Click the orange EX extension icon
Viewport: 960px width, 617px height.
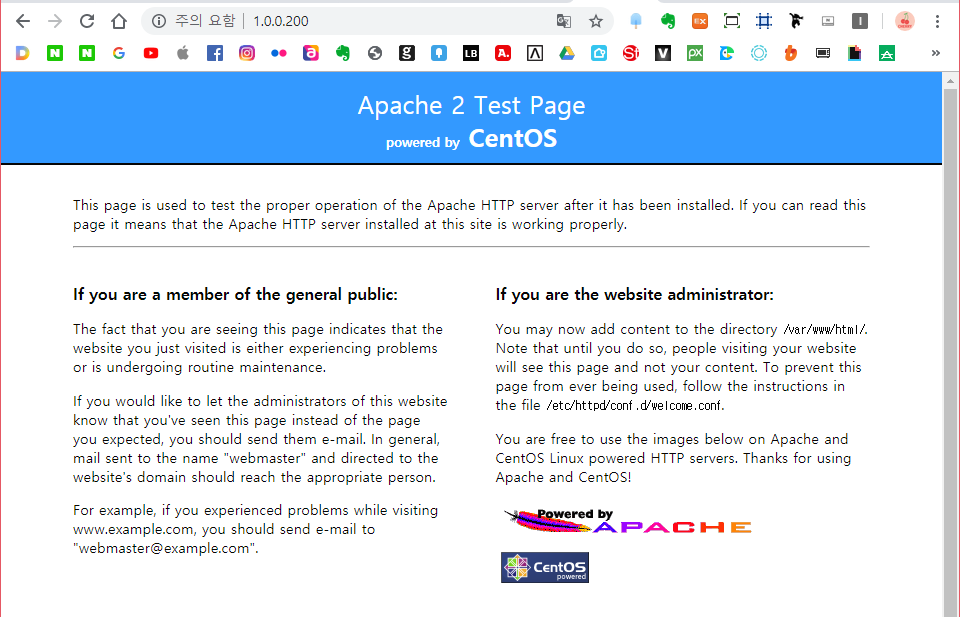700,21
